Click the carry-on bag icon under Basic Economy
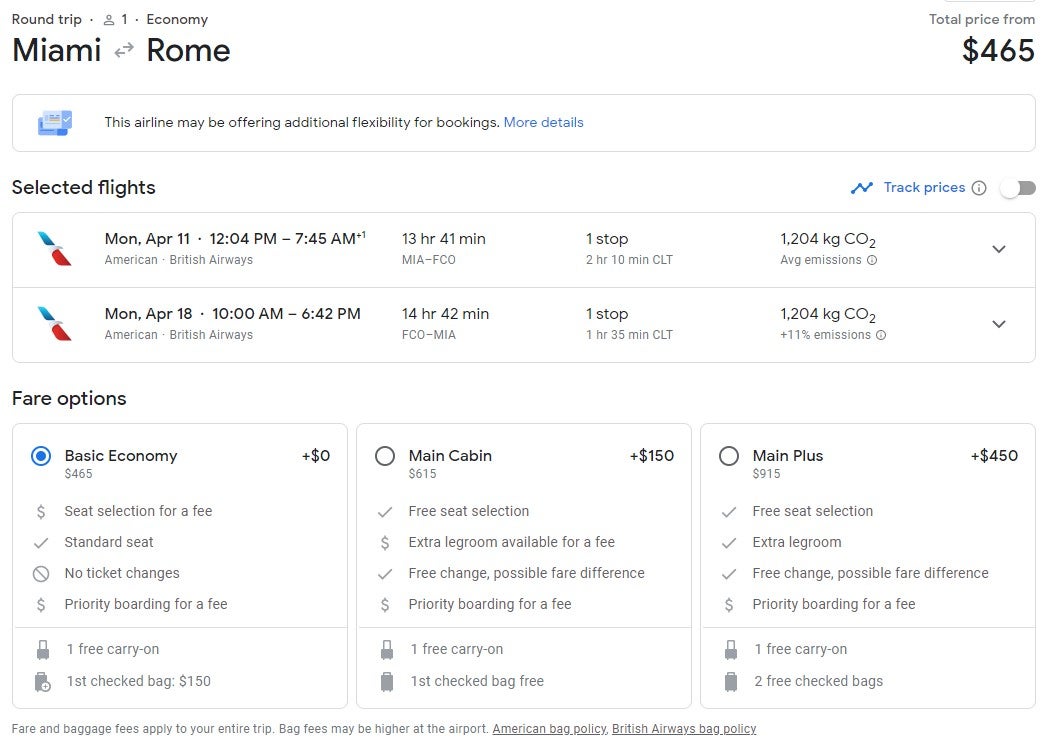The width and height of the screenshot is (1051, 754). pyautogui.click(x=43, y=649)
